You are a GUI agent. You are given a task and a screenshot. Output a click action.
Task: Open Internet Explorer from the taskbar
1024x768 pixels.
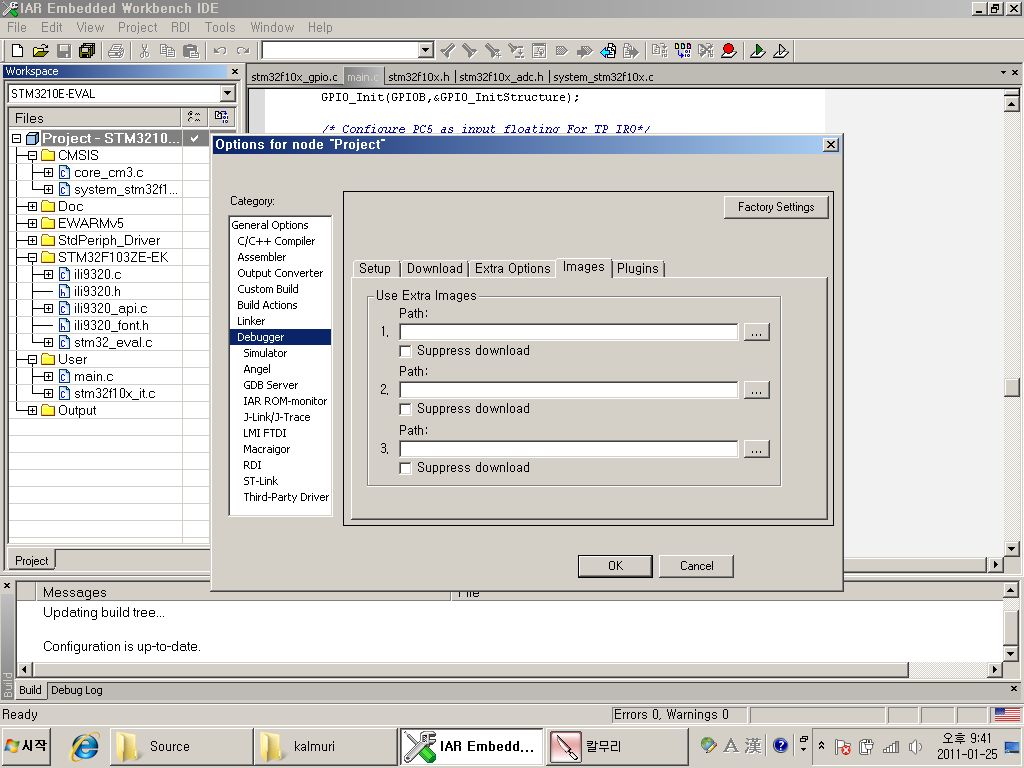85,746
